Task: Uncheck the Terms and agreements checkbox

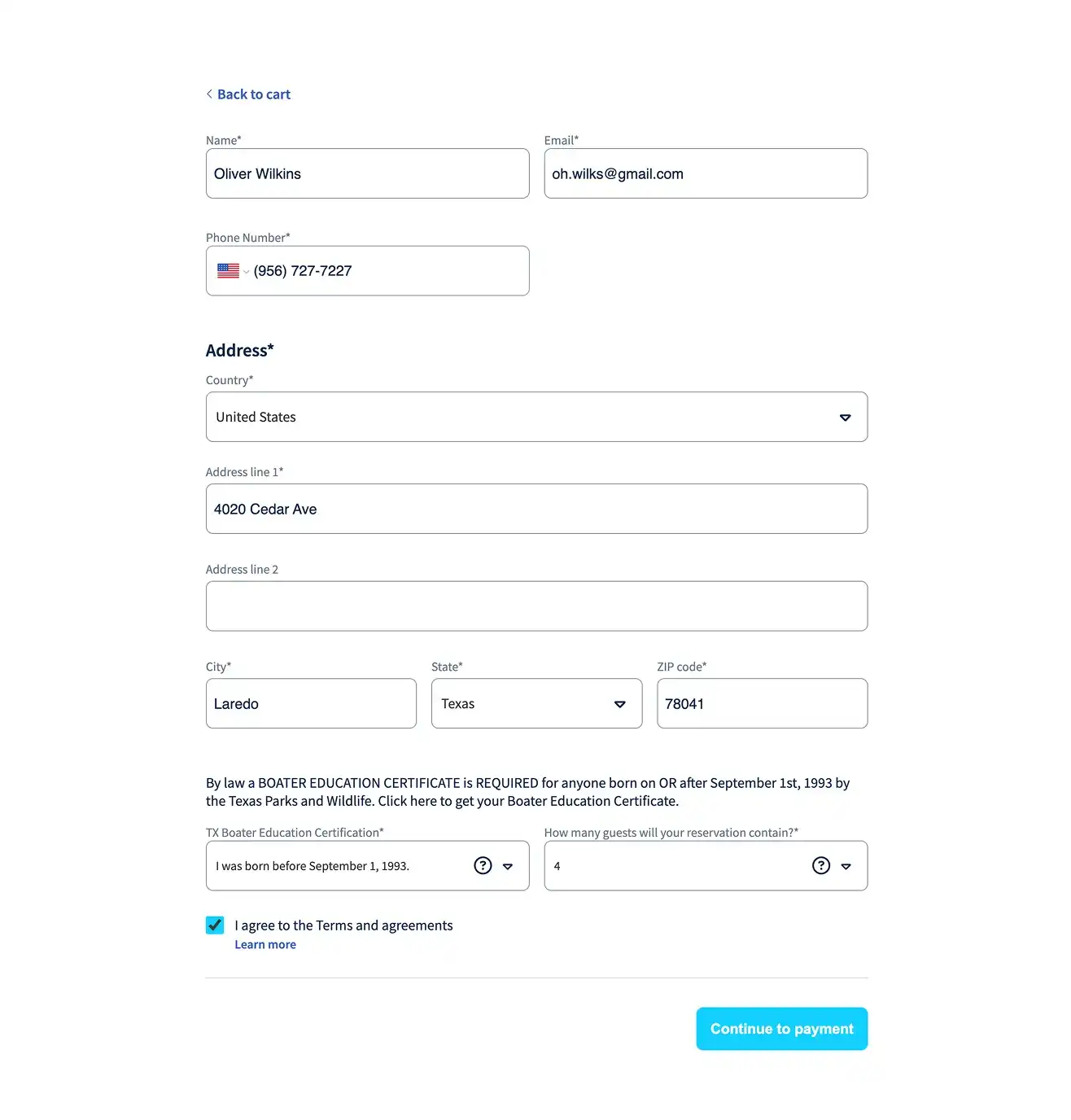Action: [214, 925]
